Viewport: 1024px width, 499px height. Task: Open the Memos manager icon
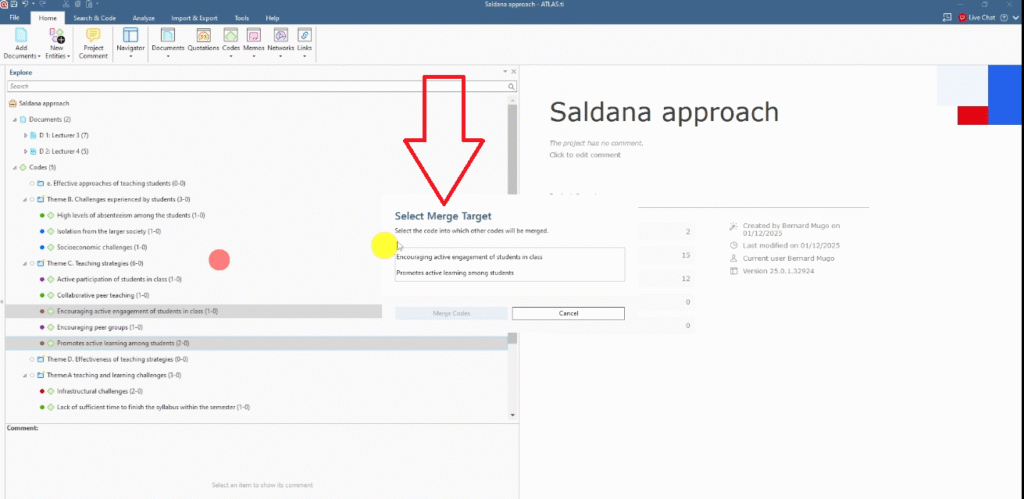(254, 37)
